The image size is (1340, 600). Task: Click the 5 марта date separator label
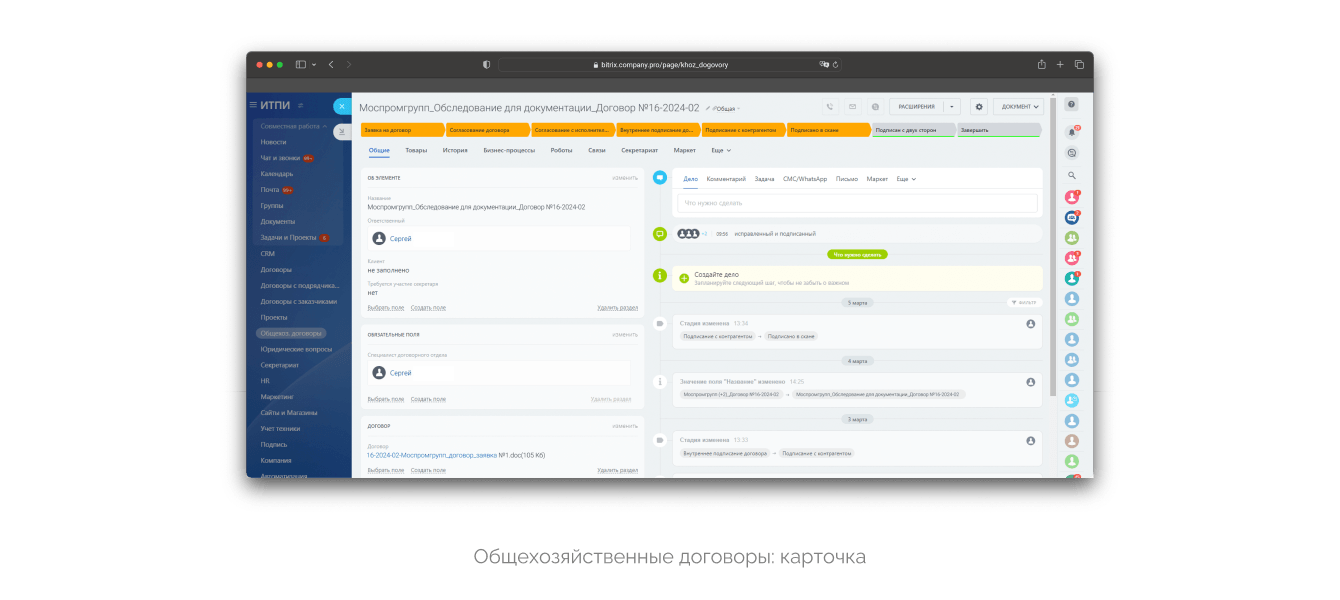[x=857, y=301]
